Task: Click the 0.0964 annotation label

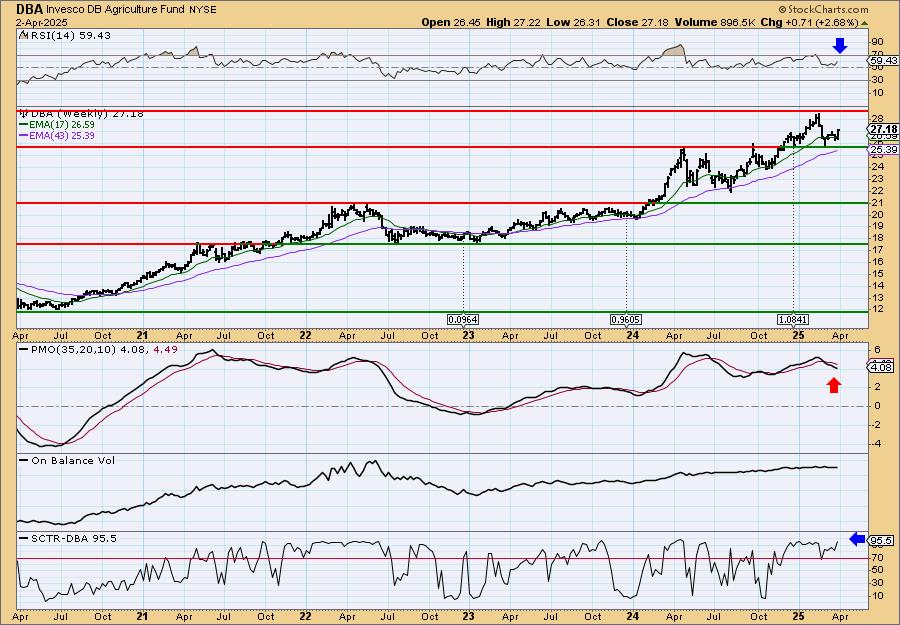Action: pos(463,320)
